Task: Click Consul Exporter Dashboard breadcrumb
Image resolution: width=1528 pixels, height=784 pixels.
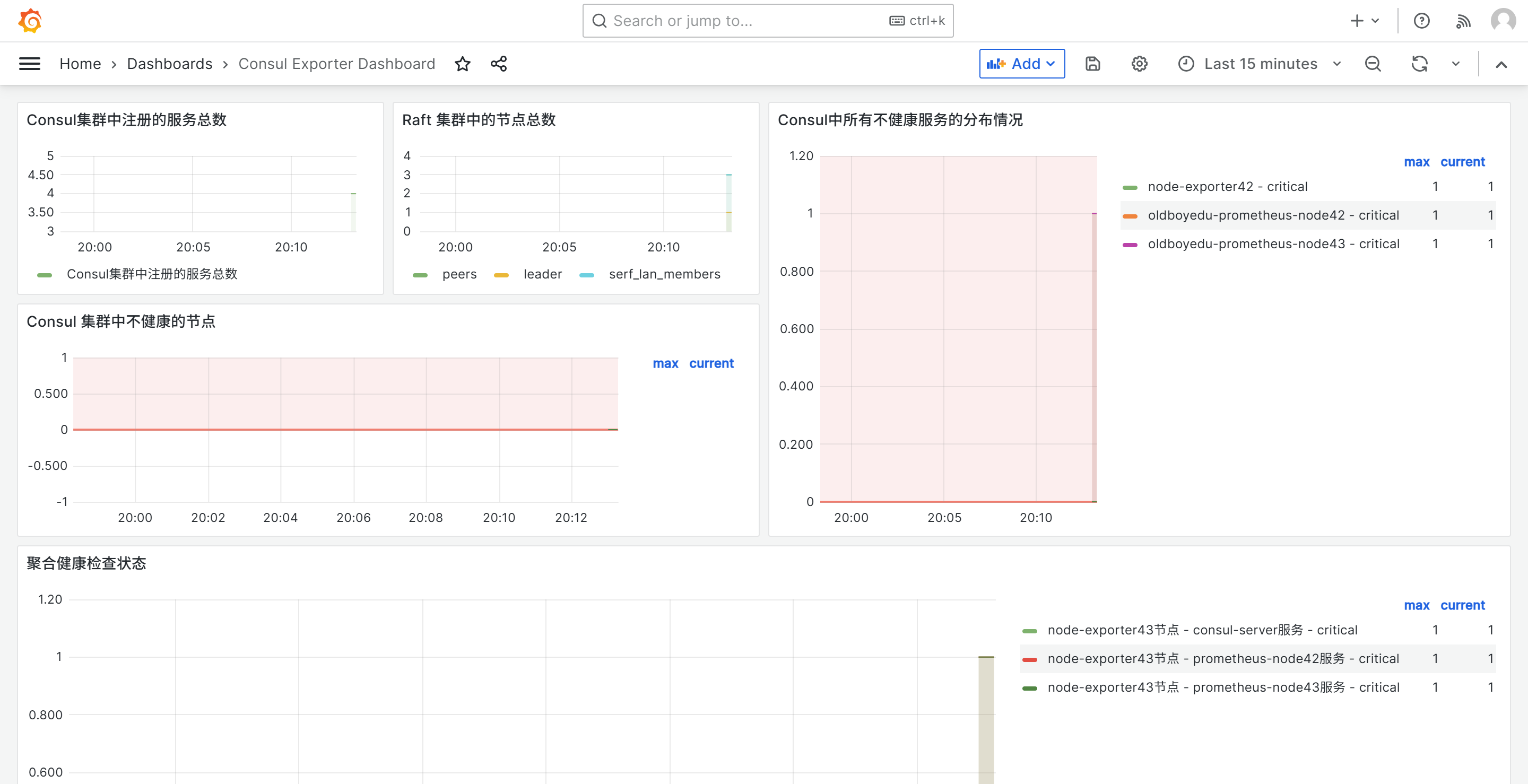Action: pos(336,64)
